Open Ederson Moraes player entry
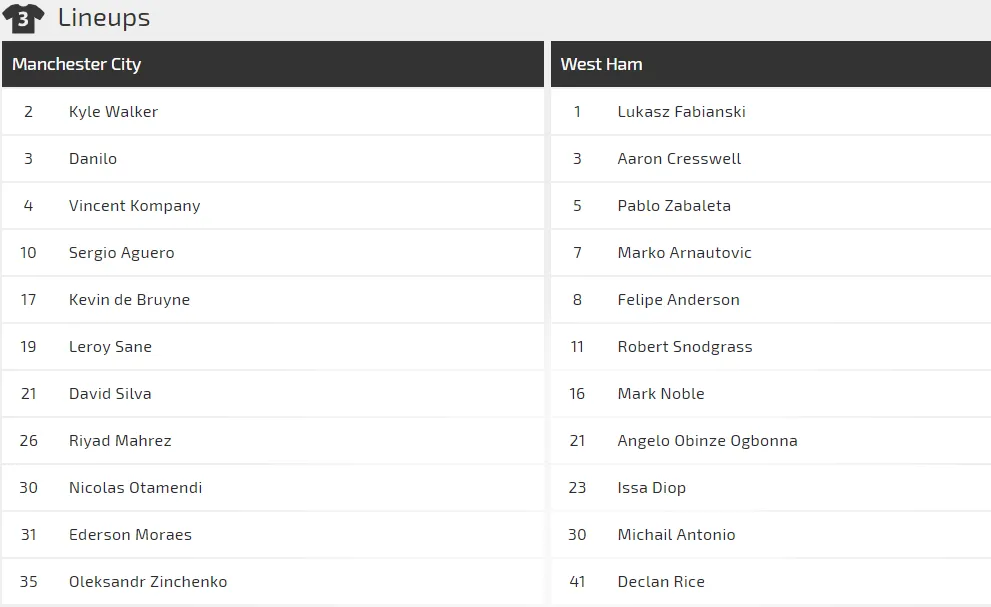 click(x=130, y=535)
